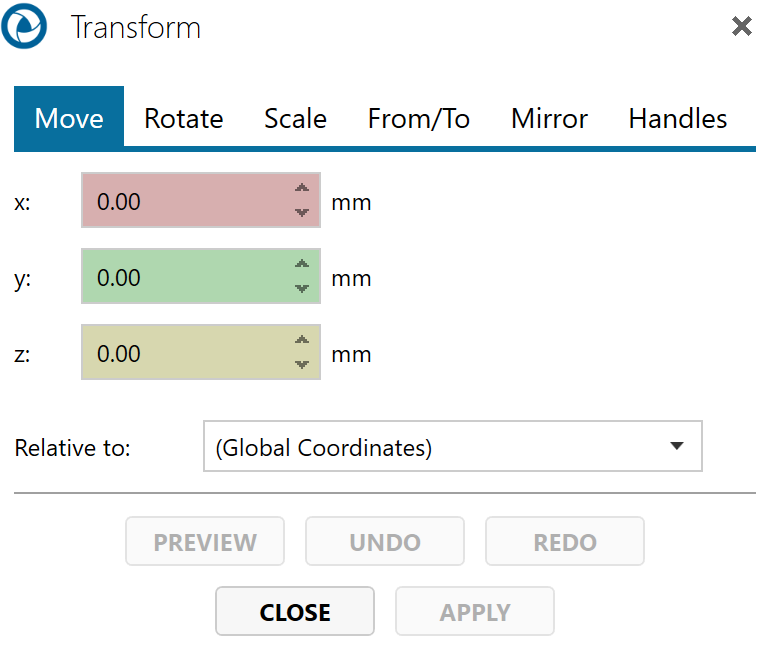771x655 pixels.
Task: Click the APPLY button
Action: tap(475, 612)
